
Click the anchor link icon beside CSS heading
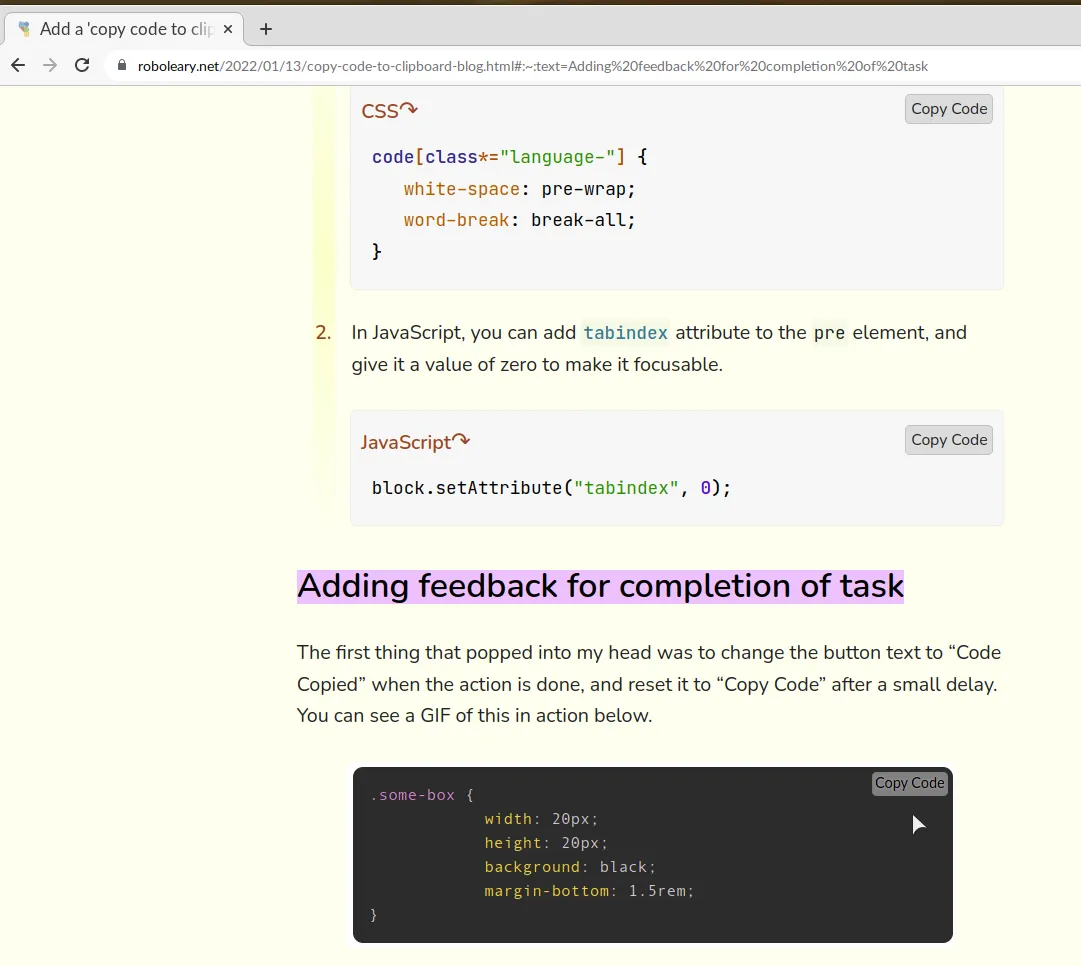coord(407,108)
